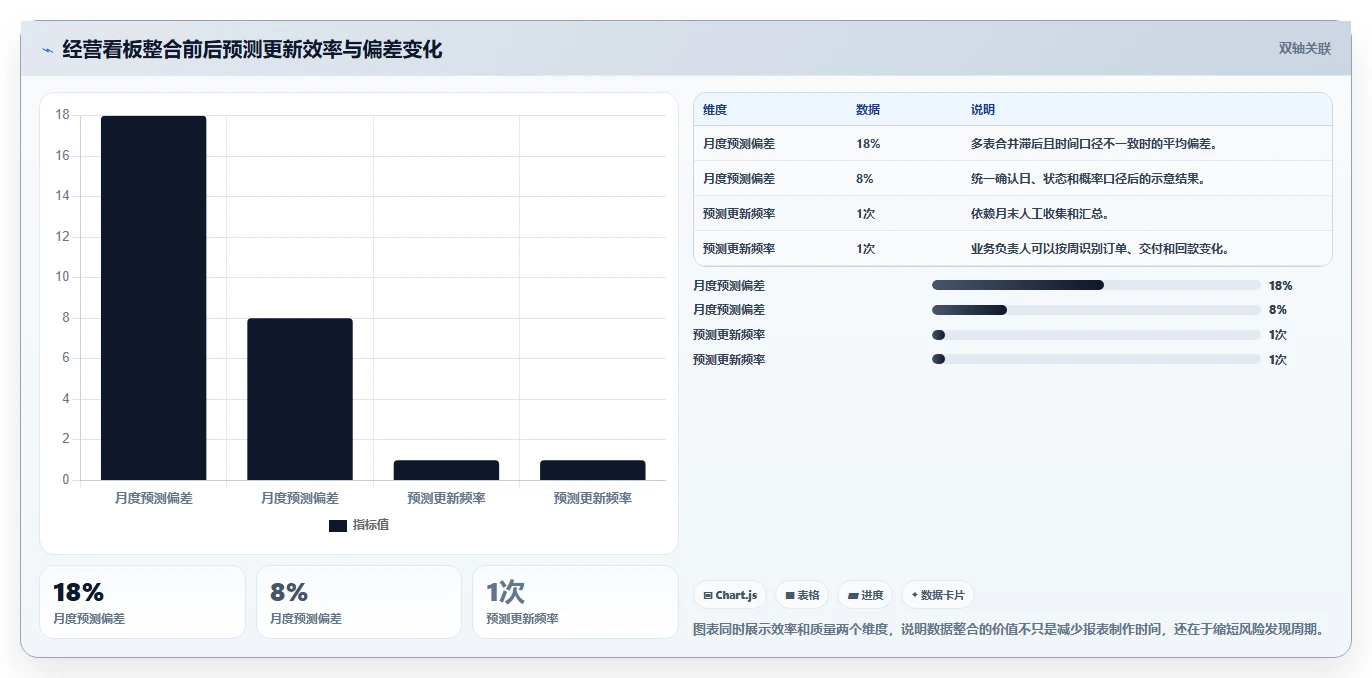This screenshot has width=1372, height=678.
Task: Click the 说明 table column header
Action: pyautogui.click(x=983, y=110)
